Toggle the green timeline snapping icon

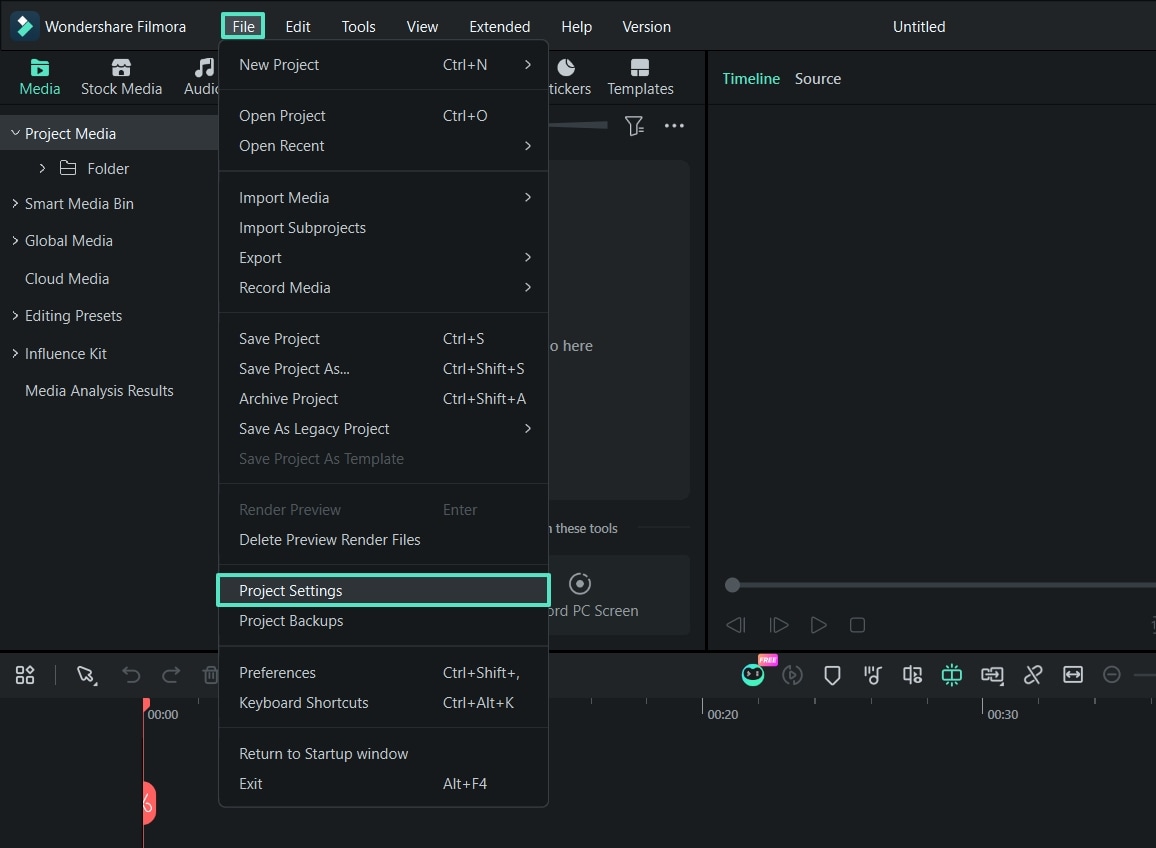[x=952, y=675]
